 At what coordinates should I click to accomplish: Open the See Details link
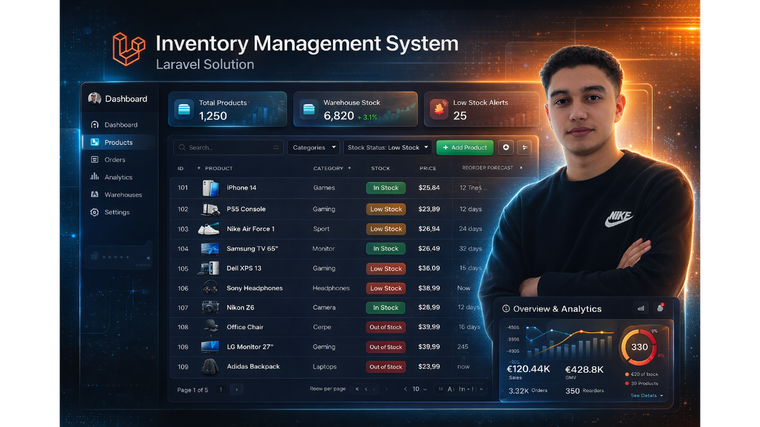click(647, 395)
